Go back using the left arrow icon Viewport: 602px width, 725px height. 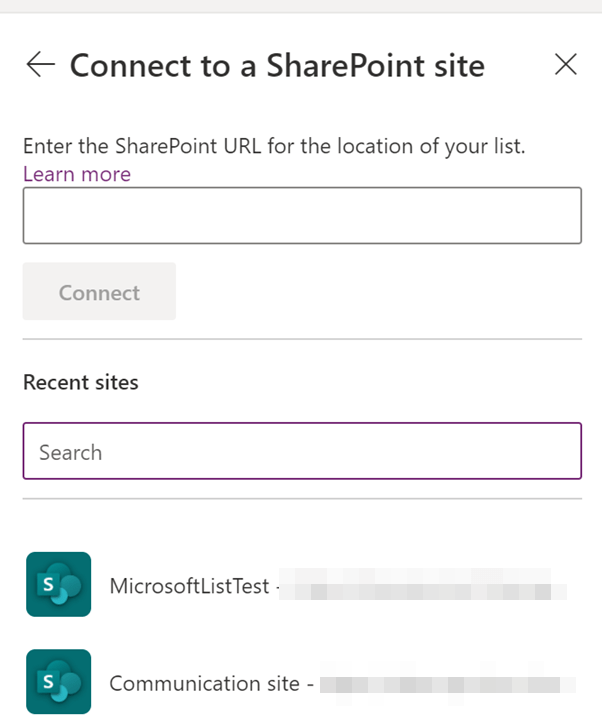pos(41,66)
